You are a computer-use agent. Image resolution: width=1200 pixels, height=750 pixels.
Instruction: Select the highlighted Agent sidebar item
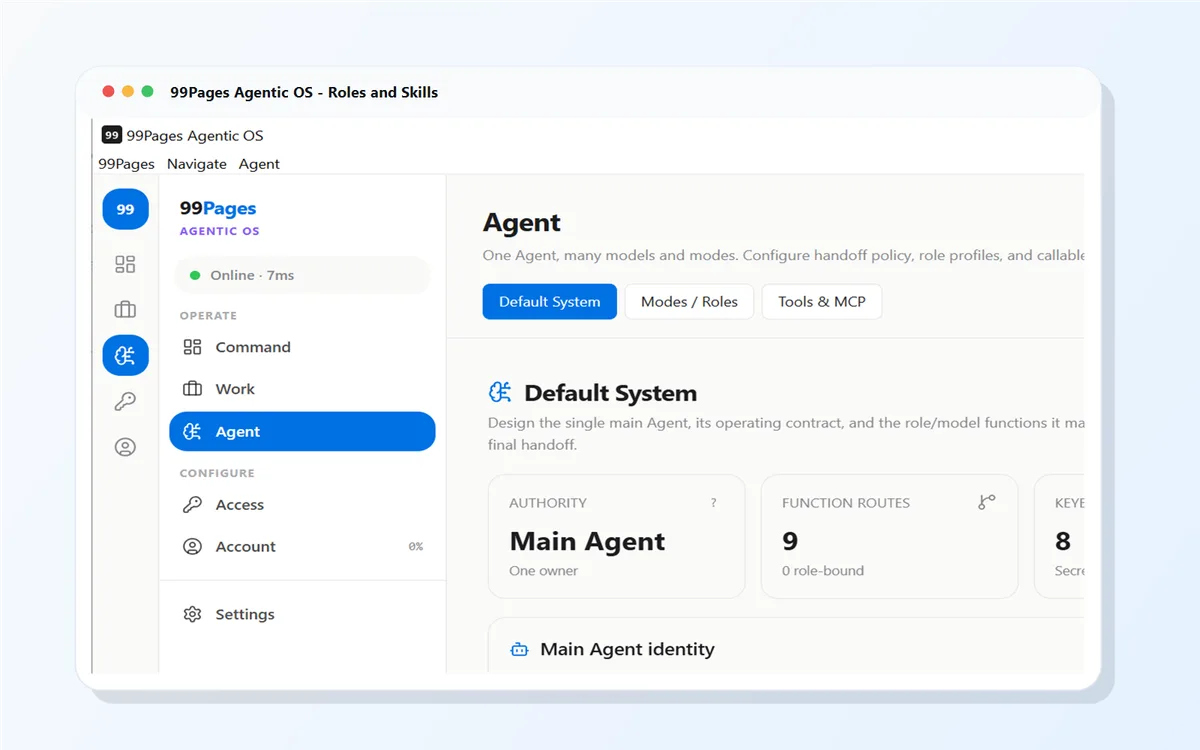coord(302,432)
